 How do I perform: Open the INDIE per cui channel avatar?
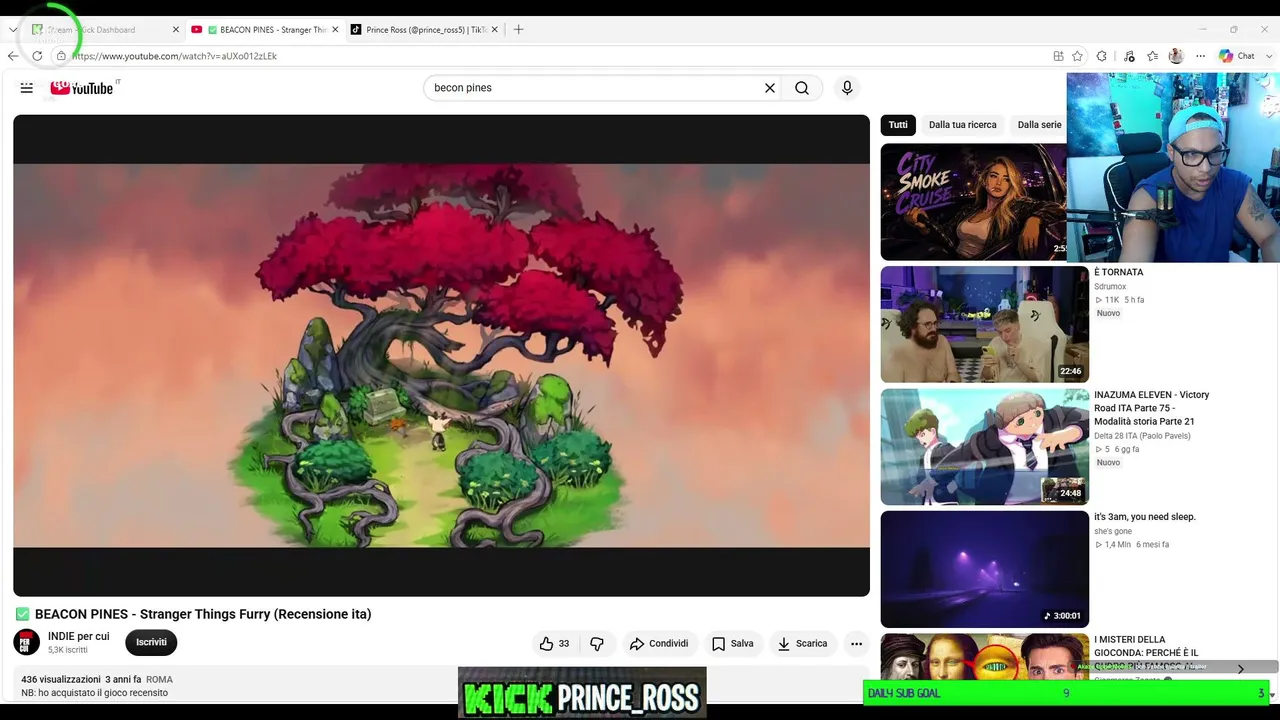[x=27, y=642]
